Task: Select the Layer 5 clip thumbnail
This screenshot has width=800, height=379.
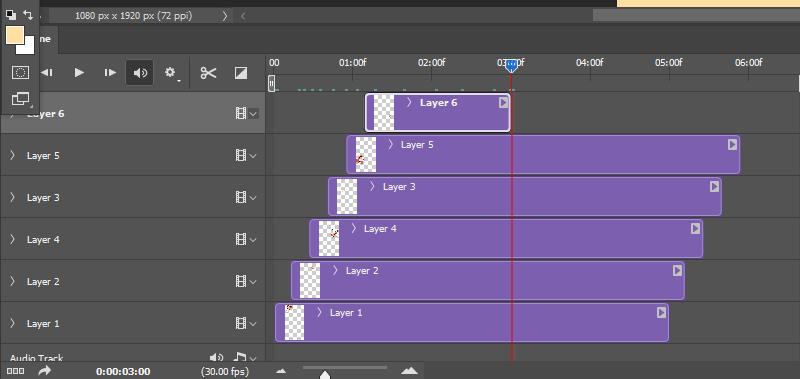Action: pos(366,155)
